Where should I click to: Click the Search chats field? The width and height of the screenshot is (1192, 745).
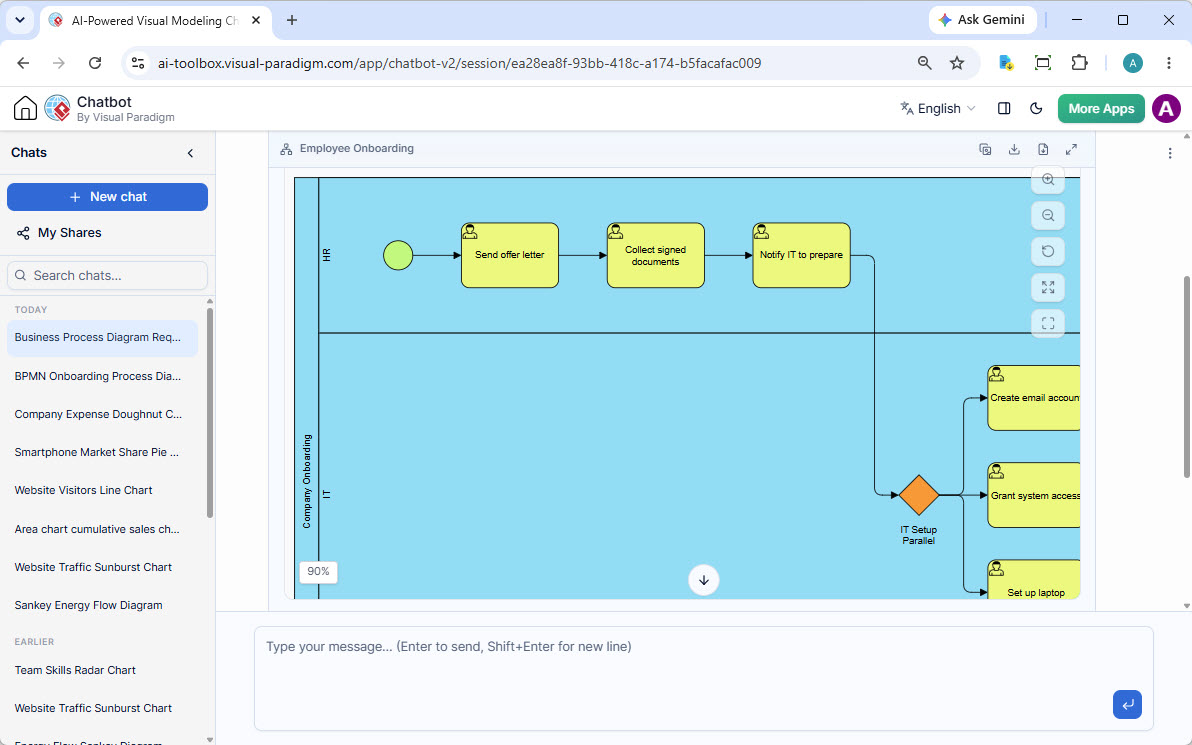(x=107, y=275)
